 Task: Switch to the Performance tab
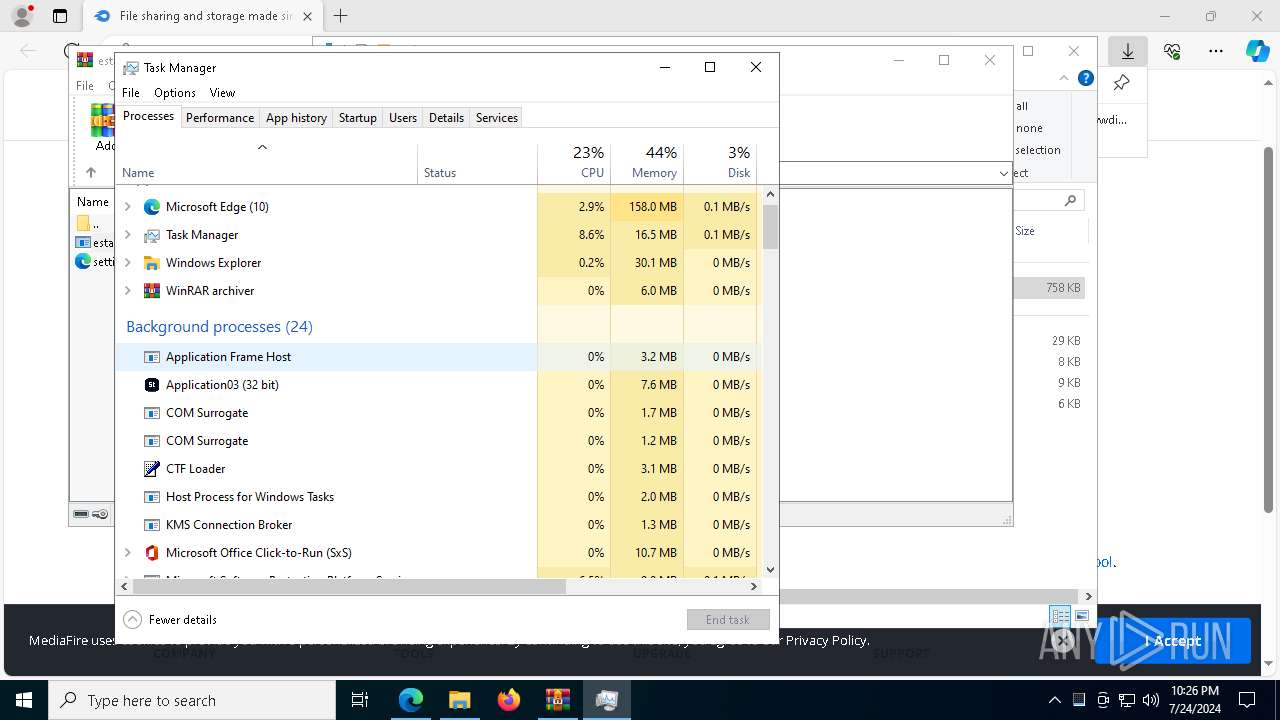pos(220,117)
